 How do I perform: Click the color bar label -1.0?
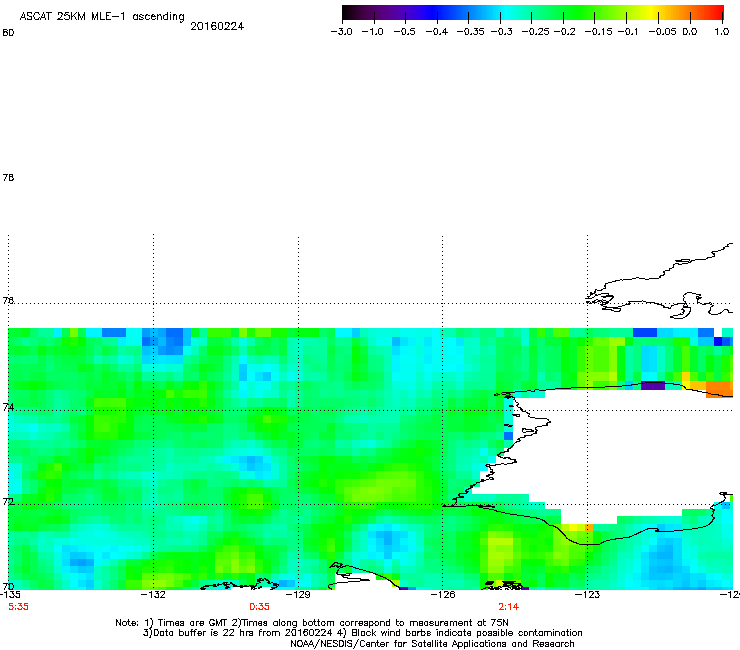pos(373,32)
